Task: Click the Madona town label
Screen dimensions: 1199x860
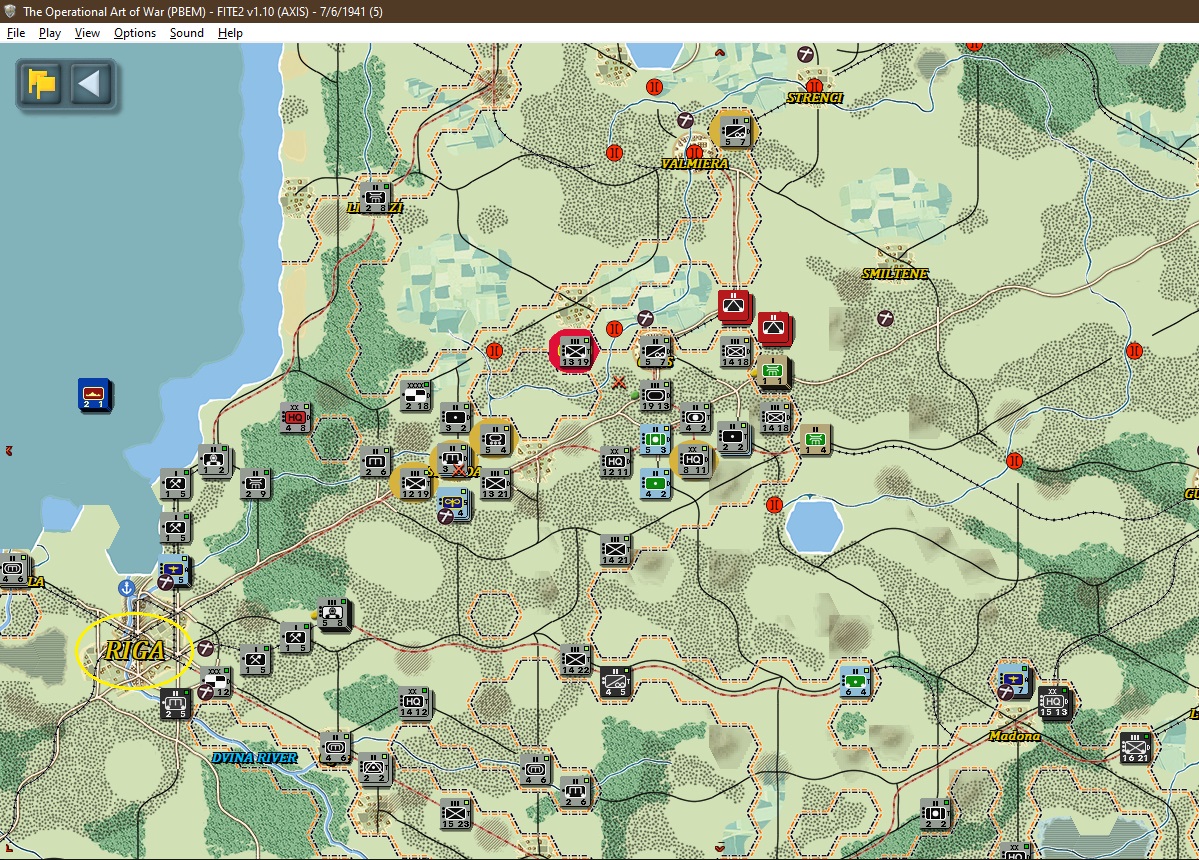Action: (x=1014, y=735)
